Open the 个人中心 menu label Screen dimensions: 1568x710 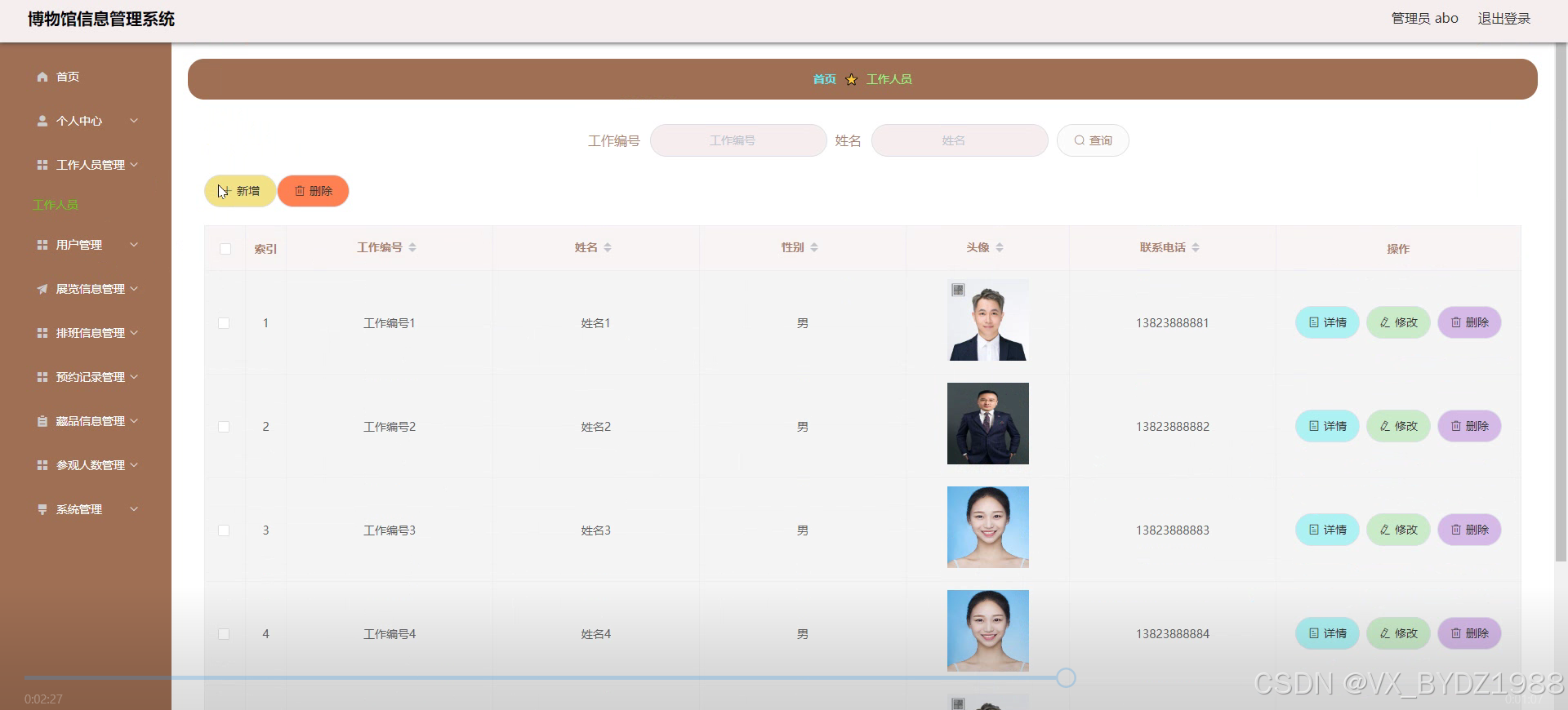[79, 121]
